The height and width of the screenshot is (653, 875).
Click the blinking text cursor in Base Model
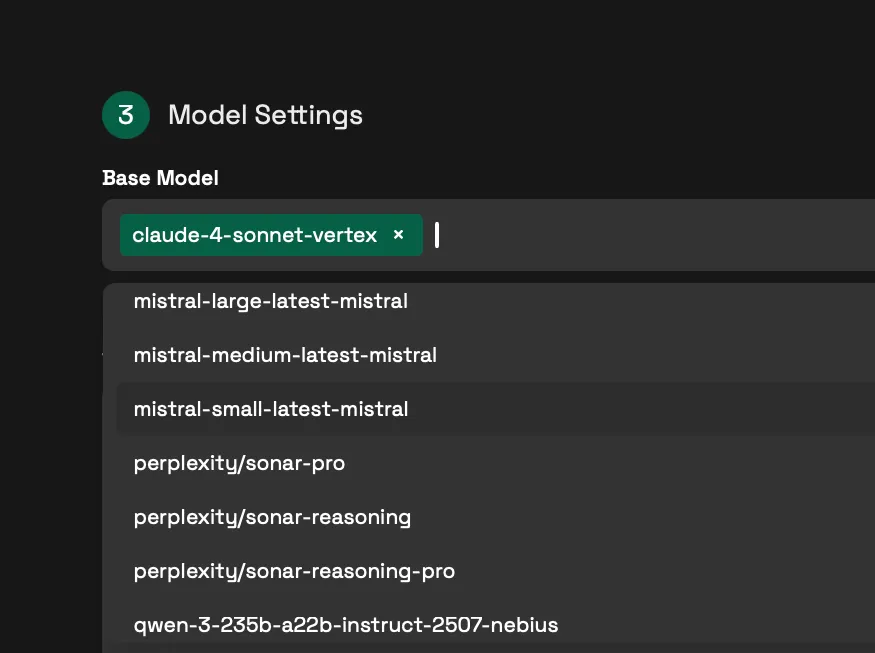[x=437, y=235]
